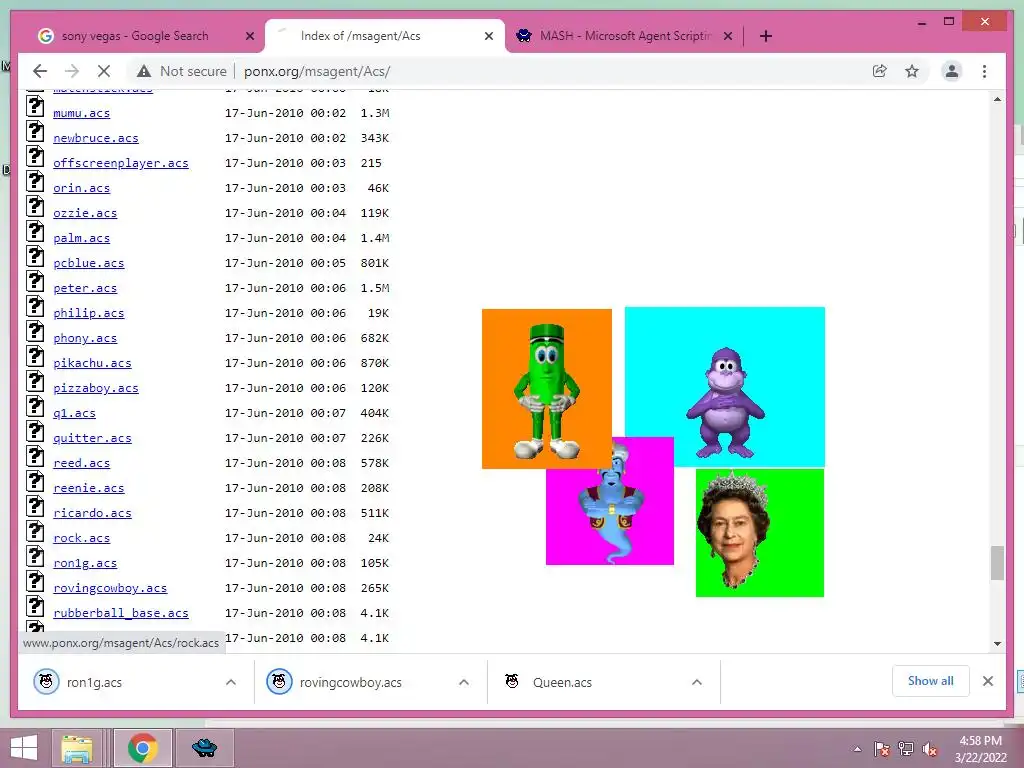
Task: Open a new browser tab
Action: coord(766,36)
